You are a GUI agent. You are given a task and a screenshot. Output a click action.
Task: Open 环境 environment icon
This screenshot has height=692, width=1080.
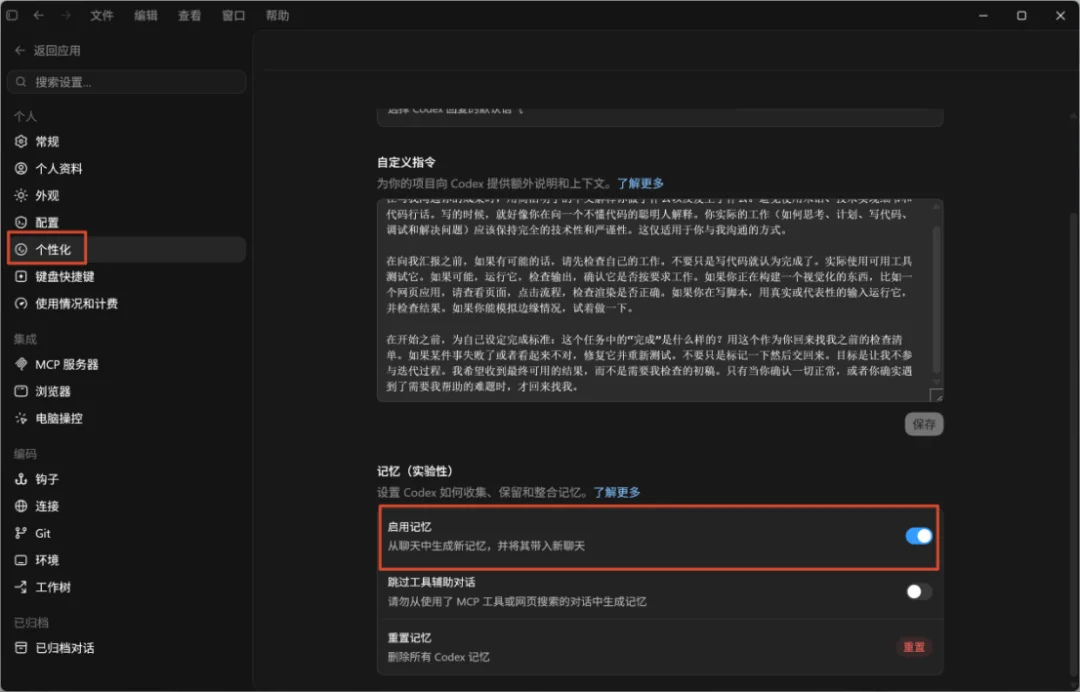click(21, 560)
